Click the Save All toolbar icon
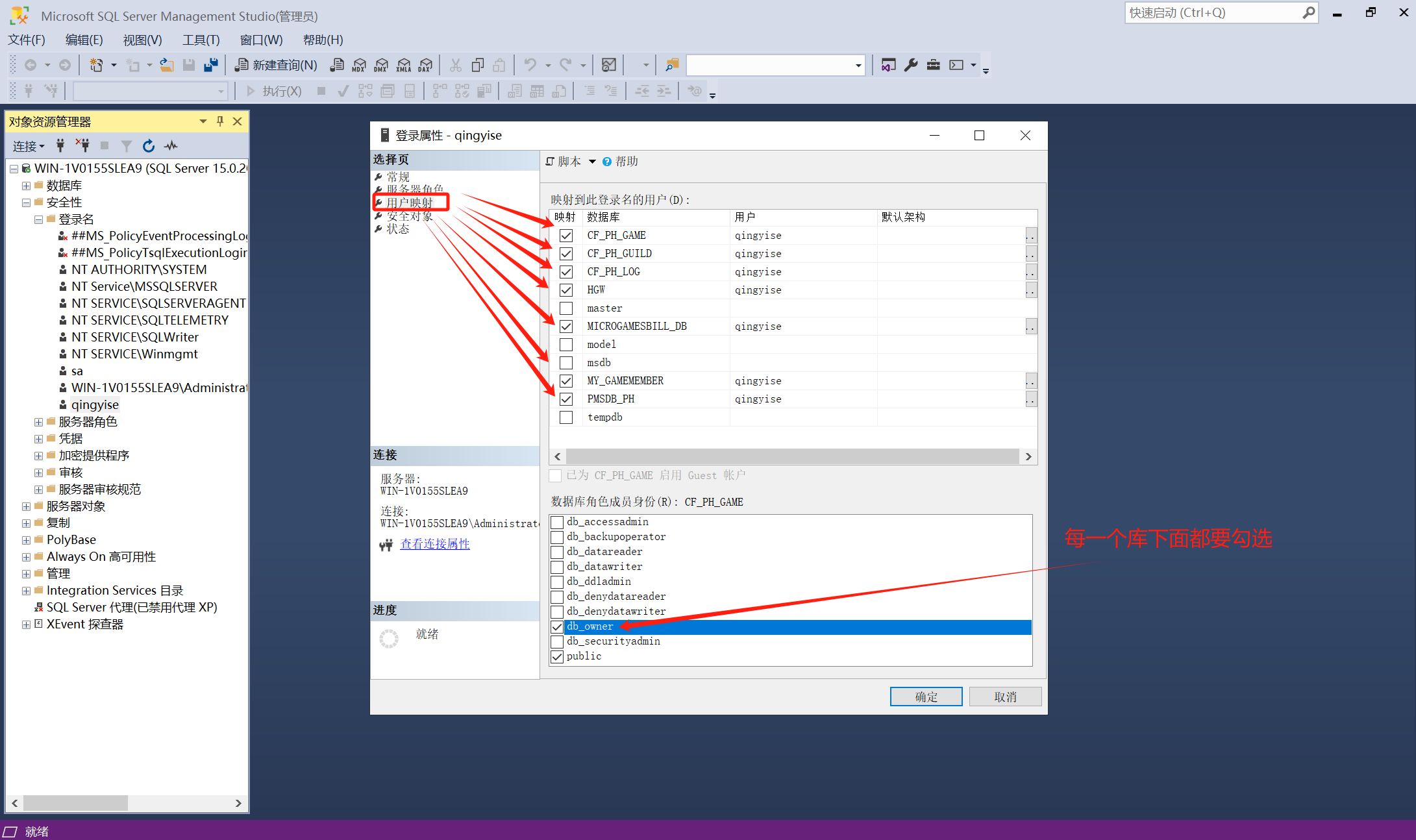This screenshot has width=1416, height=840. point(211,65)
